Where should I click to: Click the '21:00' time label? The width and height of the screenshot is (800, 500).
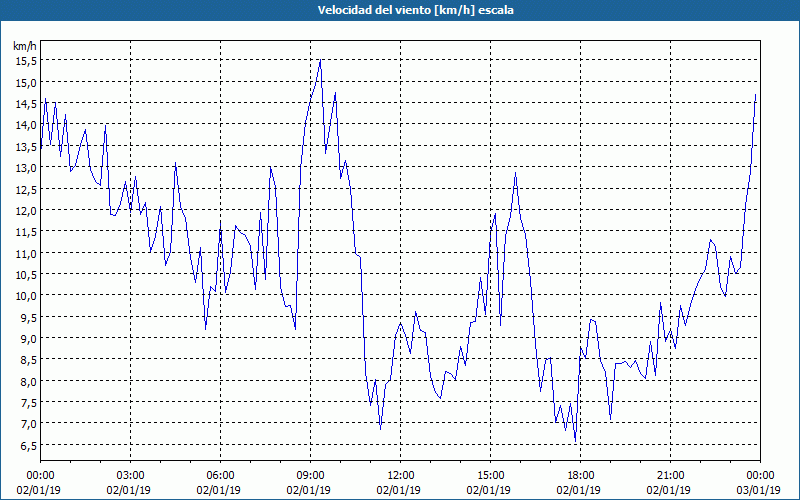tap(670, 476)
